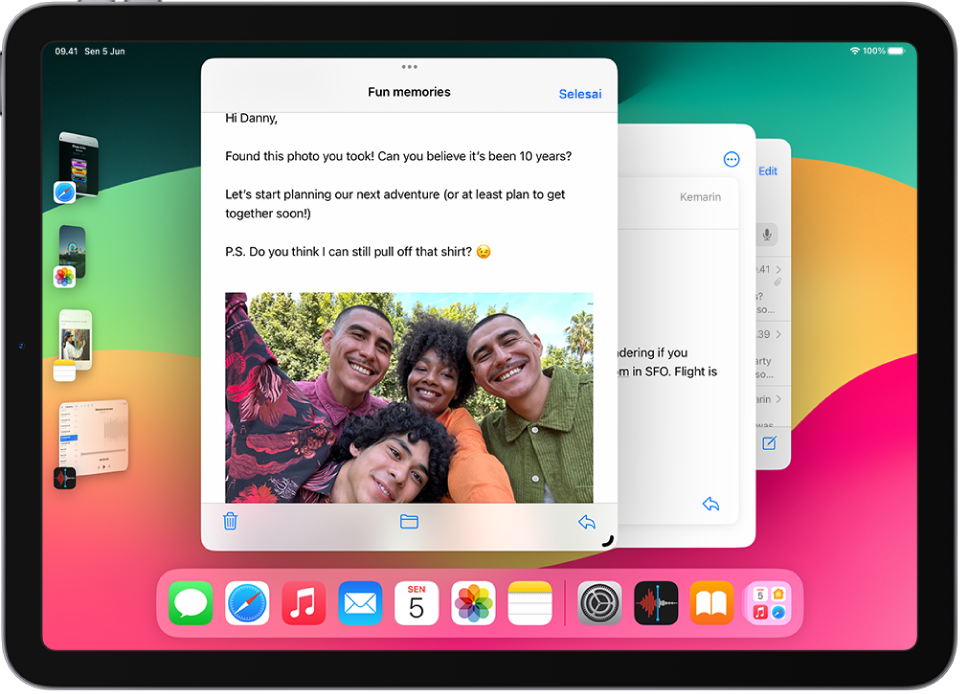Open Settings from the Dock
960x694 pixels.
coord(599,603)
